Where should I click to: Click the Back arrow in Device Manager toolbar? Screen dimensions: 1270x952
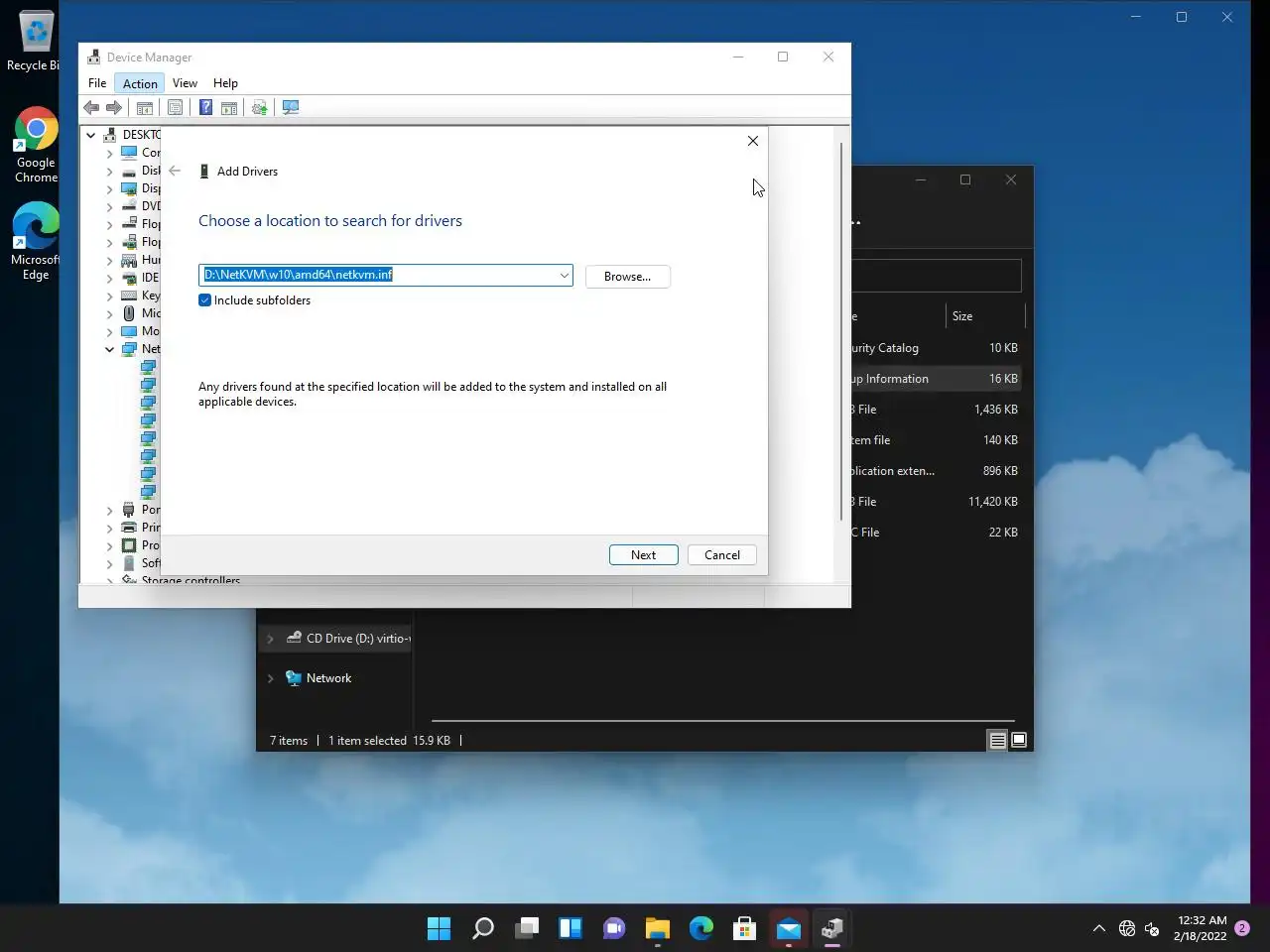(92, 107)
